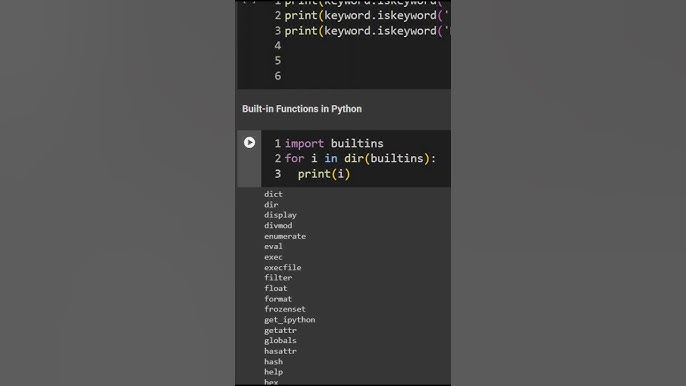Screen dimensions: 686x386
Task: Click the third keyword.iskeyword print line
Action: pos(367,31)
